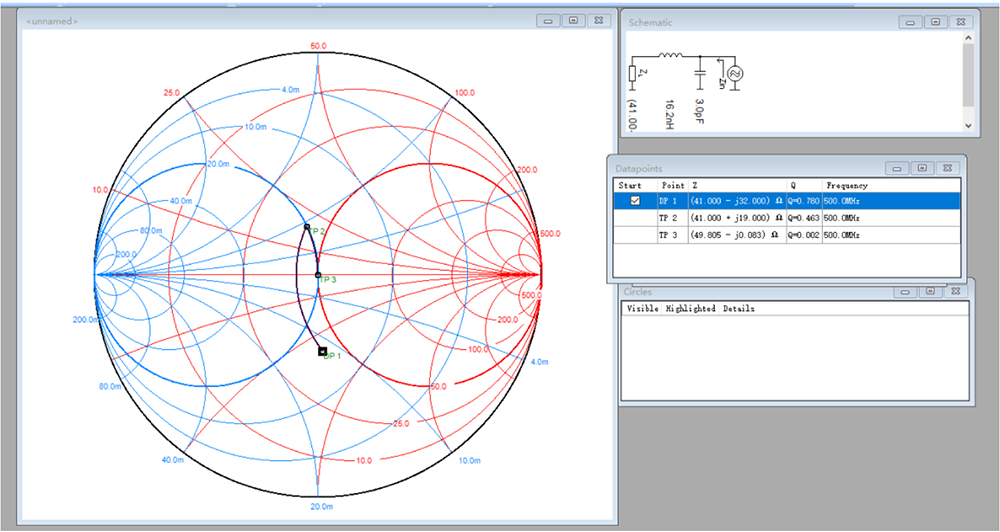Click the Visible column header in Circles
The image size is (1000, 532).
642,309
